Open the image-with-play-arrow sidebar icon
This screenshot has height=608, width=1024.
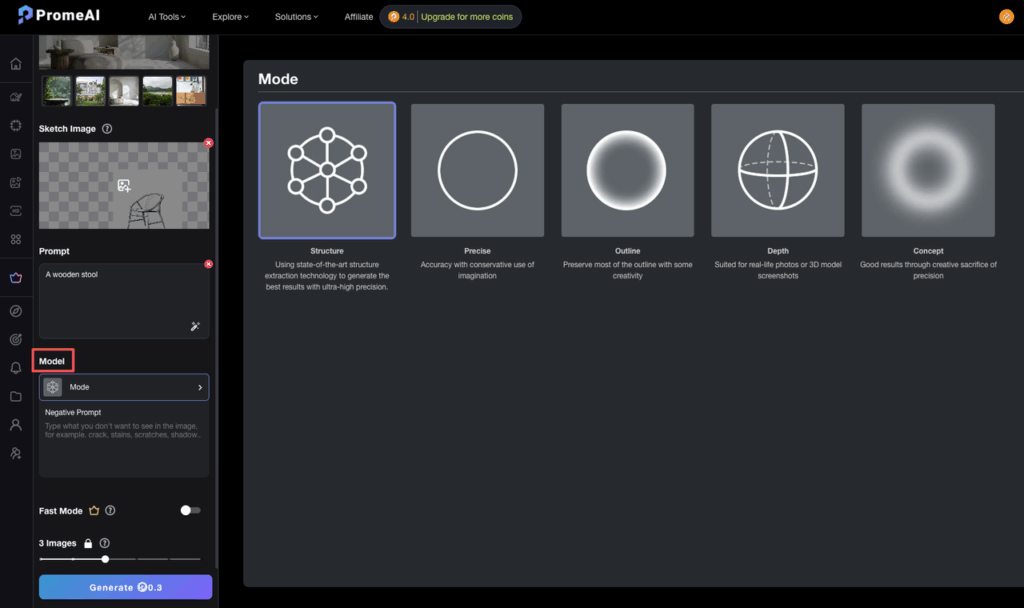16,183
